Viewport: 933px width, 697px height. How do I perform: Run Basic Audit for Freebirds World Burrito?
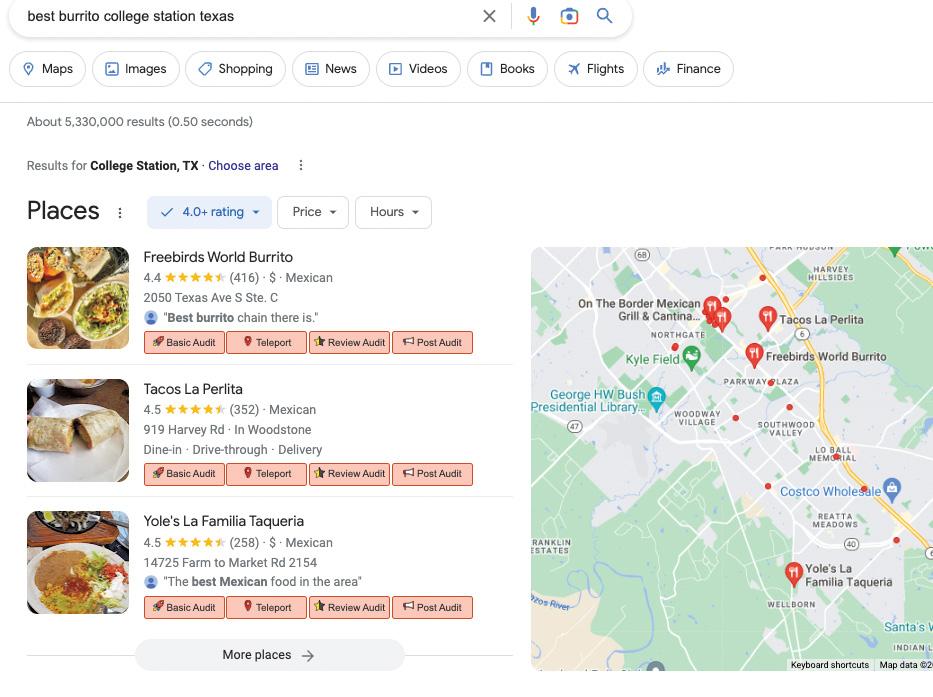click(184, 343)
